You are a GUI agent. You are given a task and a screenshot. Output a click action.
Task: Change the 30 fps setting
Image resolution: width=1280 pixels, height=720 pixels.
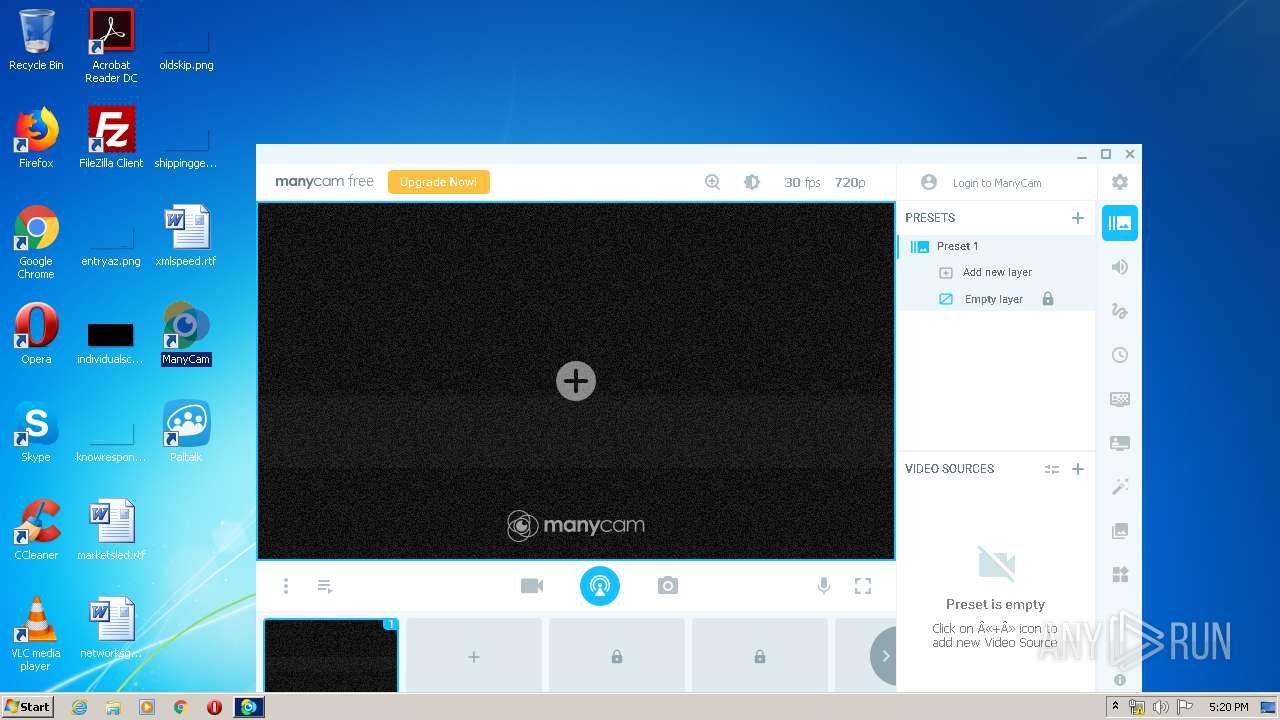(802, 182)
